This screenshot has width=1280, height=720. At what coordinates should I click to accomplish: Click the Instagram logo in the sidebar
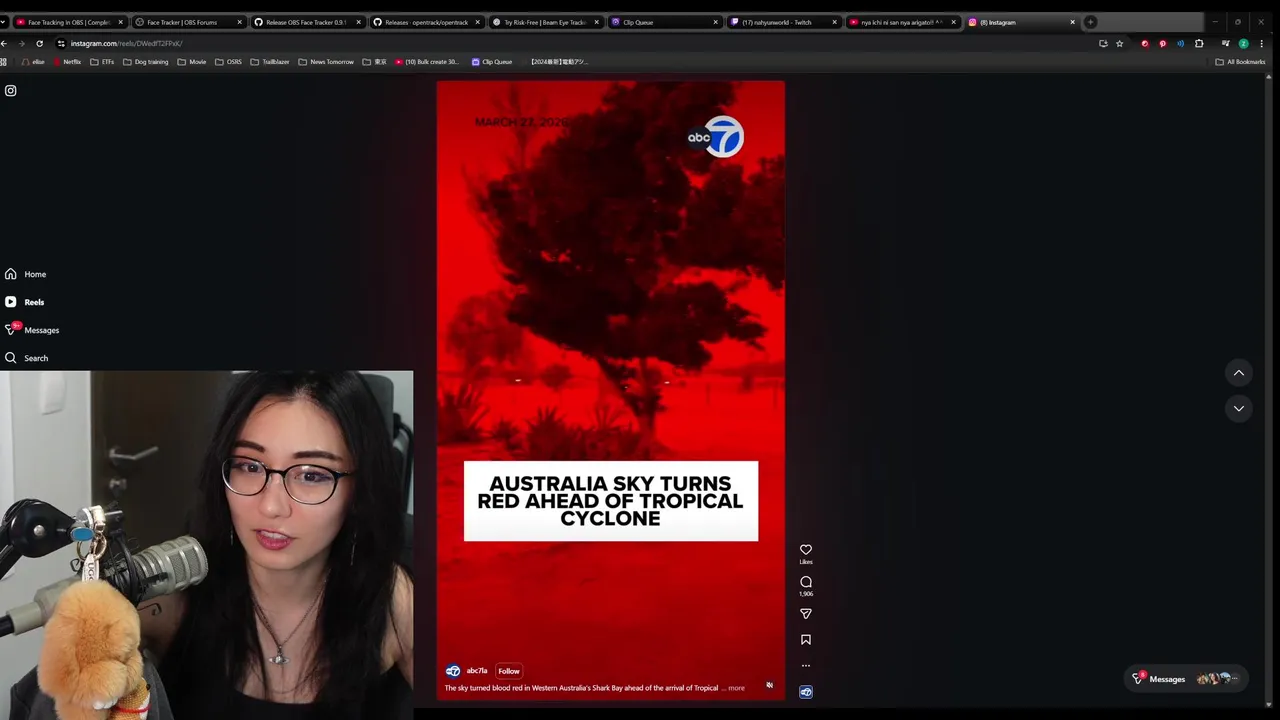[x=10, y=91]
